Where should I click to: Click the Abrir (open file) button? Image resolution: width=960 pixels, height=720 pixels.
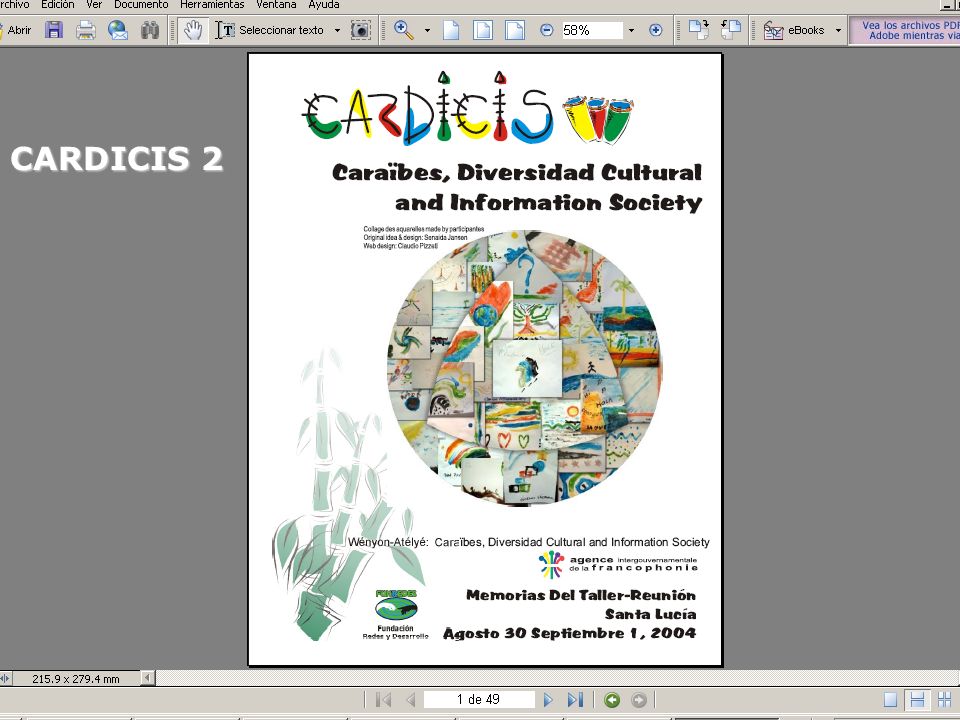pyautogui.click(x=17, y=30)
